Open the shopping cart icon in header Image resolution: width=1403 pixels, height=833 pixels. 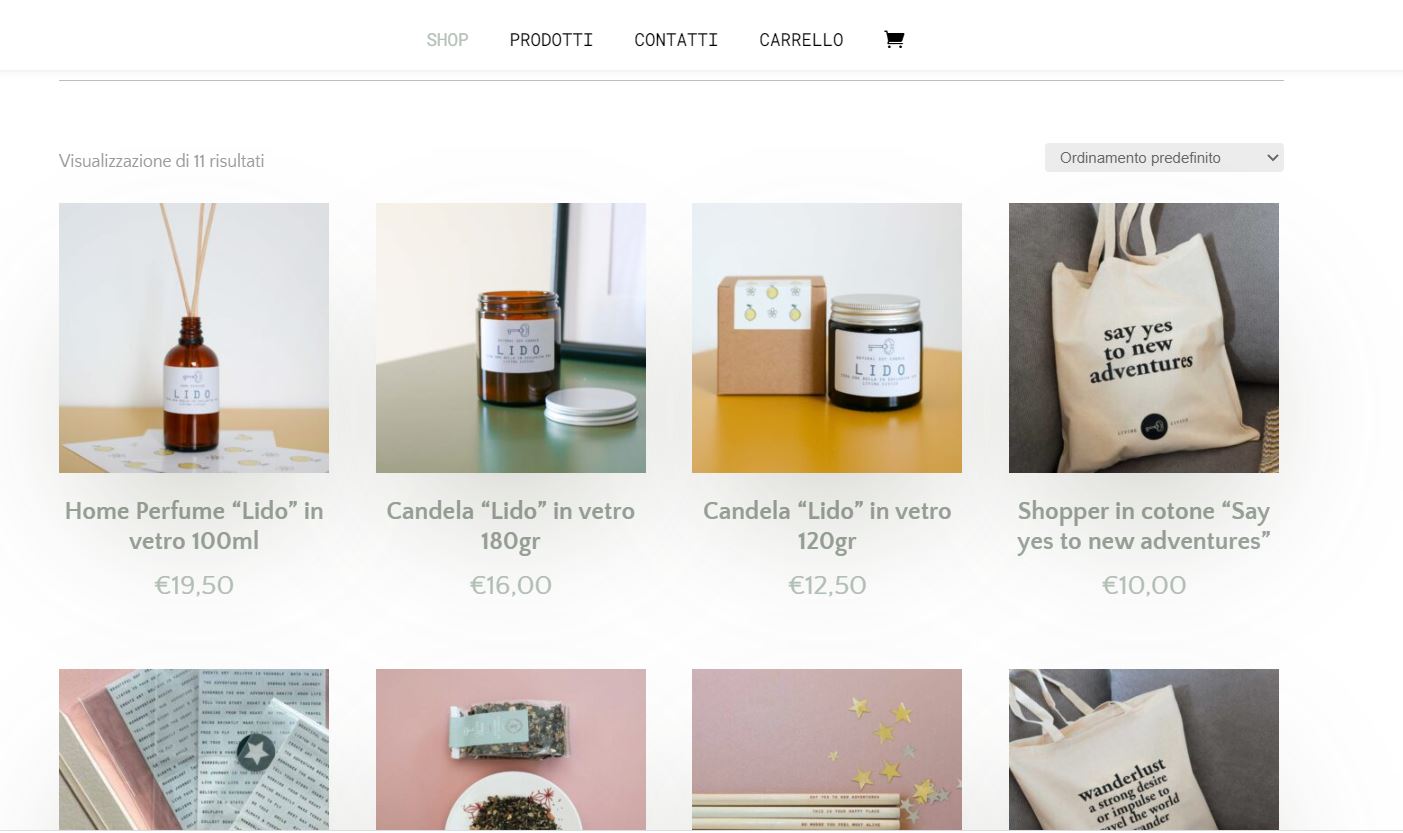(894, 40)
